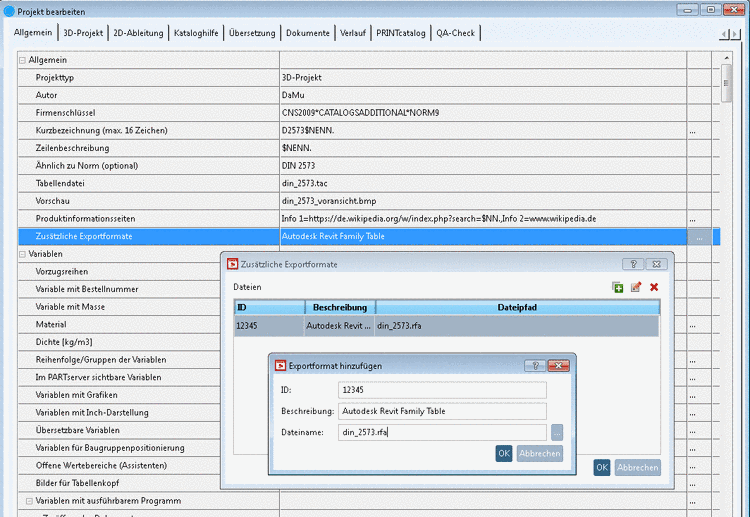Maximize the Projekt bearbeiten window

click(710, 10)
